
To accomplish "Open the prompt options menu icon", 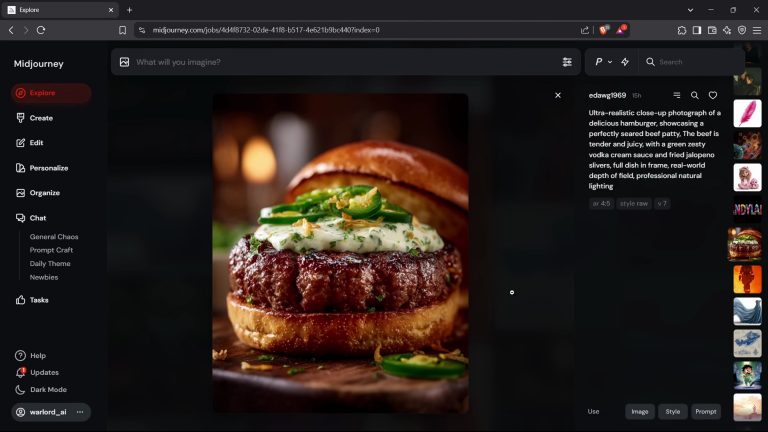I will click(677, 95).
